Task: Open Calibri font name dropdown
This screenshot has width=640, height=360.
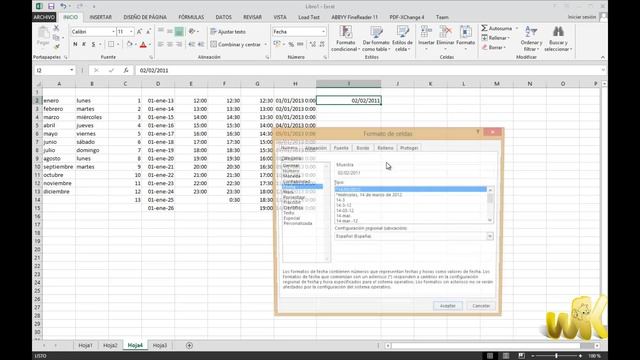Action: coord(113,31)
